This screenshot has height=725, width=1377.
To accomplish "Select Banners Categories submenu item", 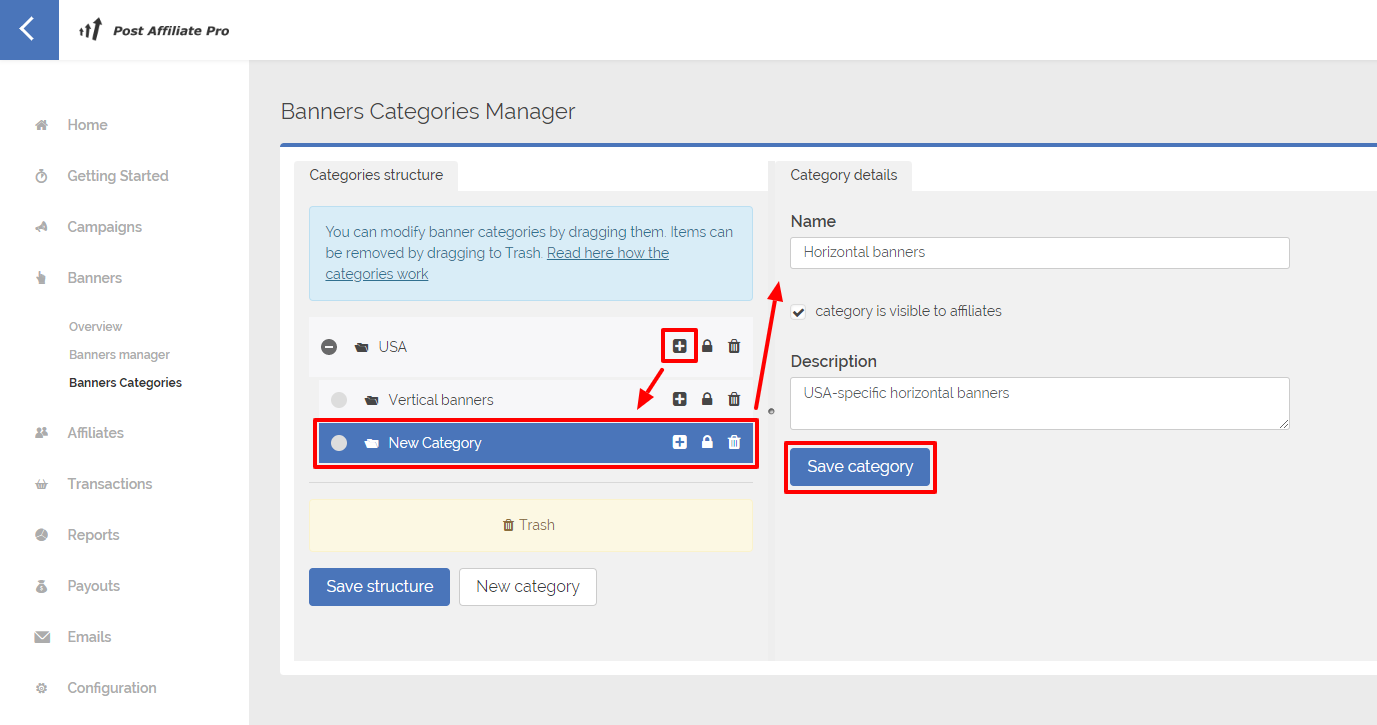I will point(125,383).
